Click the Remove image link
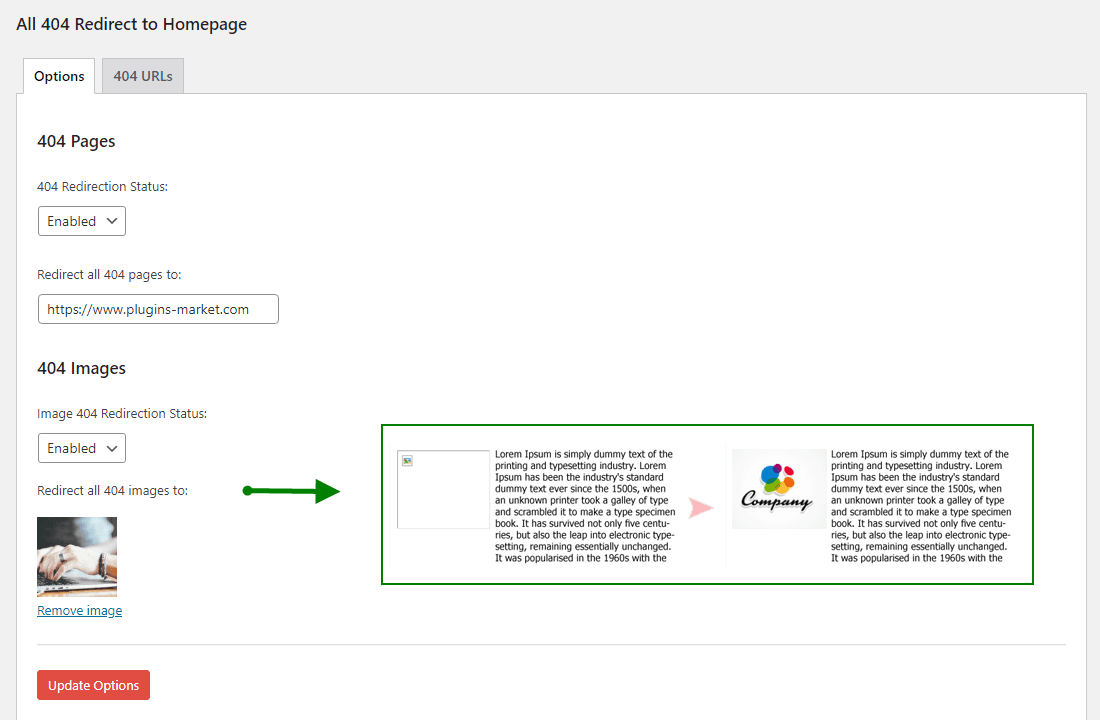 (x=79, y=610)
